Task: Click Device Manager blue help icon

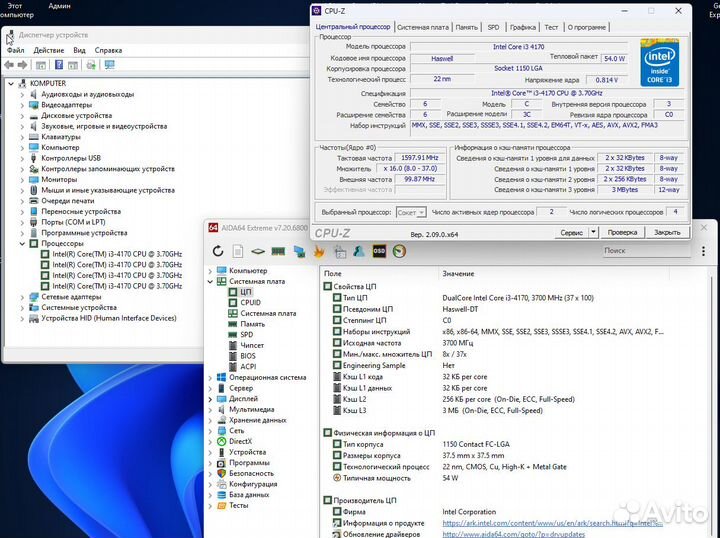Action: [x=59, y=65]
